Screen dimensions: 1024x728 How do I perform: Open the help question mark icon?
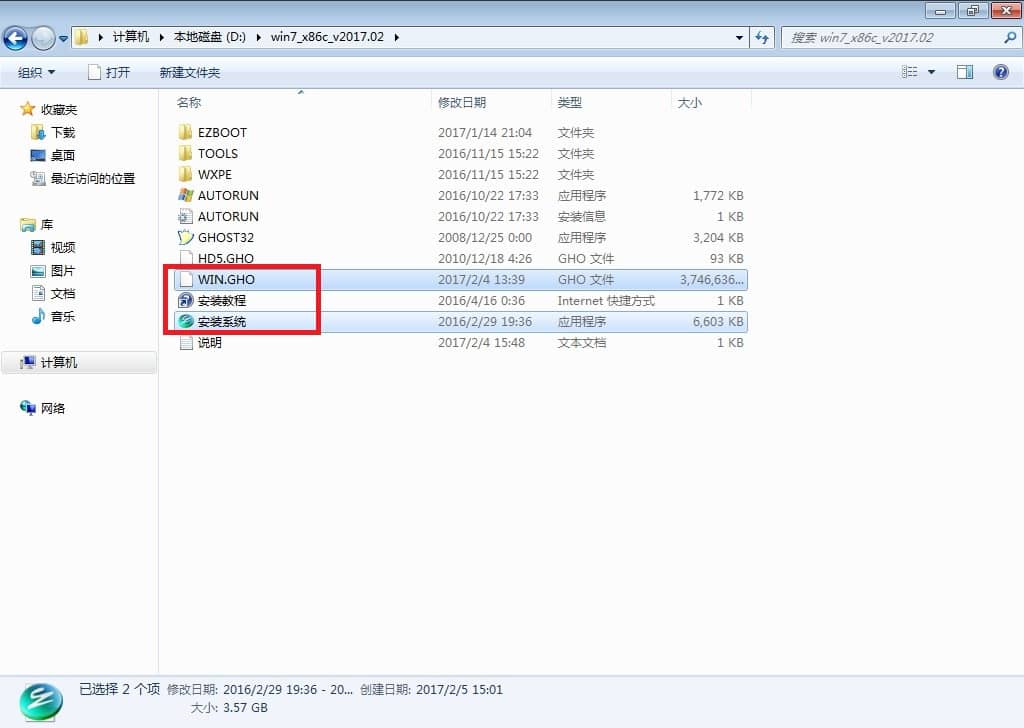(1000, 72)
